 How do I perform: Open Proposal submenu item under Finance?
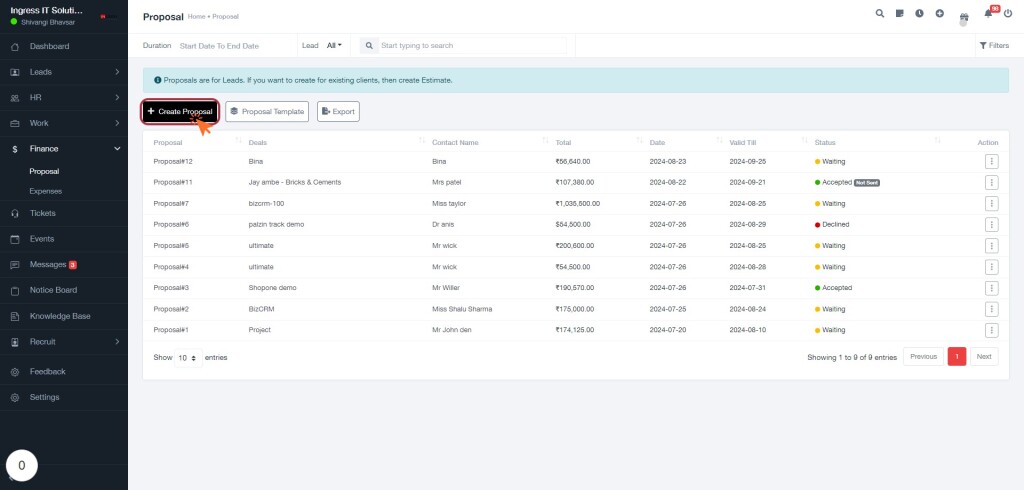pos(44,172)
